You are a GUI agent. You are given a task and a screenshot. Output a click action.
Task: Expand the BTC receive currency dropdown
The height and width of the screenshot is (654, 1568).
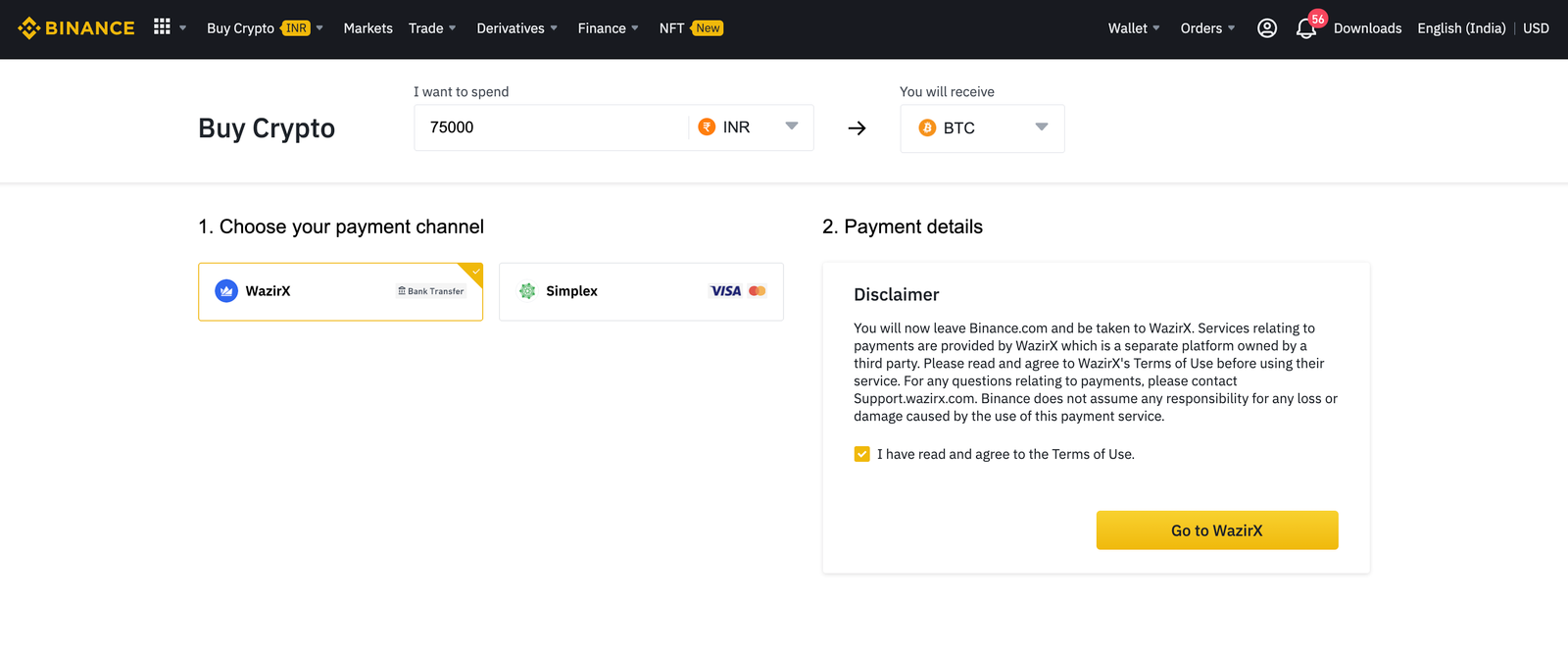pos(982,128)
